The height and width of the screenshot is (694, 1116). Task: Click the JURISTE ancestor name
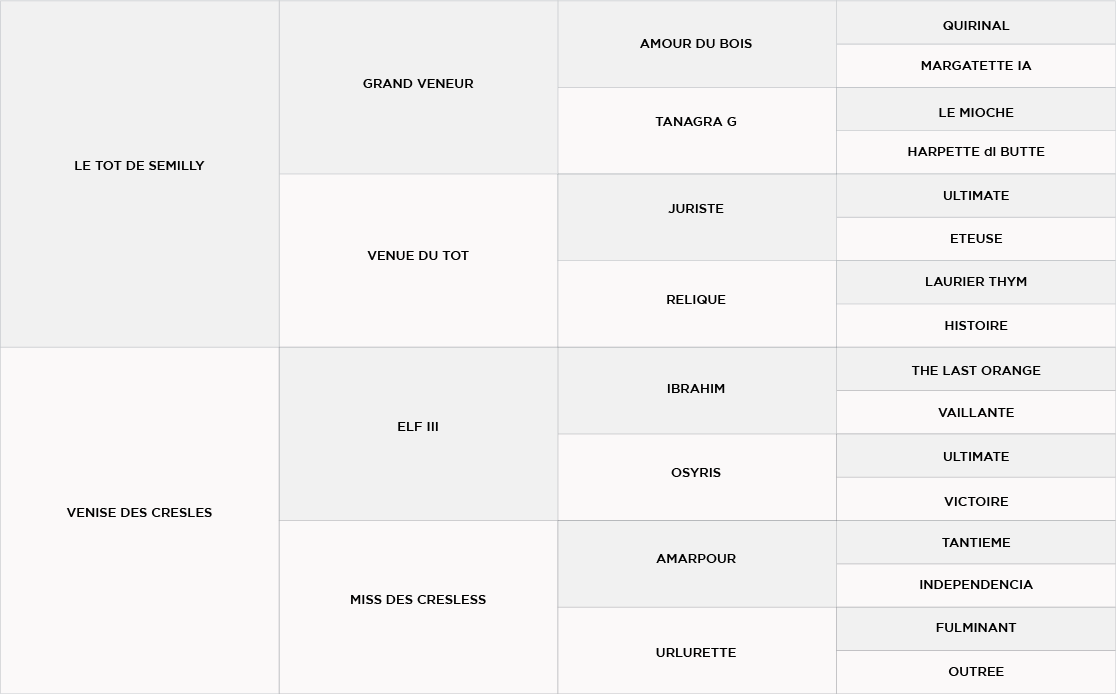click(696, 209)
